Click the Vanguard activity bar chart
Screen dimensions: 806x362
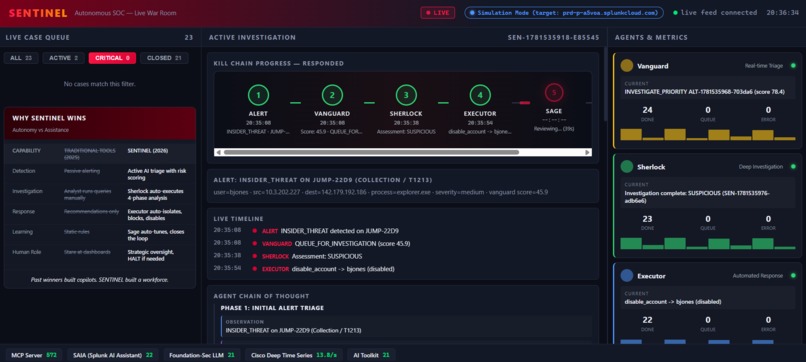708,135
